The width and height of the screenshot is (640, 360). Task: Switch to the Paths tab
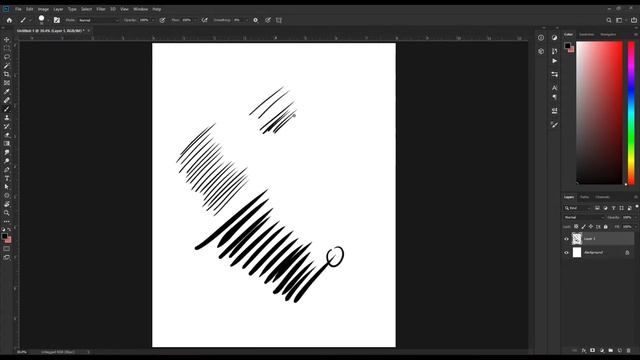pyautogui.click(x=584, y=197)
